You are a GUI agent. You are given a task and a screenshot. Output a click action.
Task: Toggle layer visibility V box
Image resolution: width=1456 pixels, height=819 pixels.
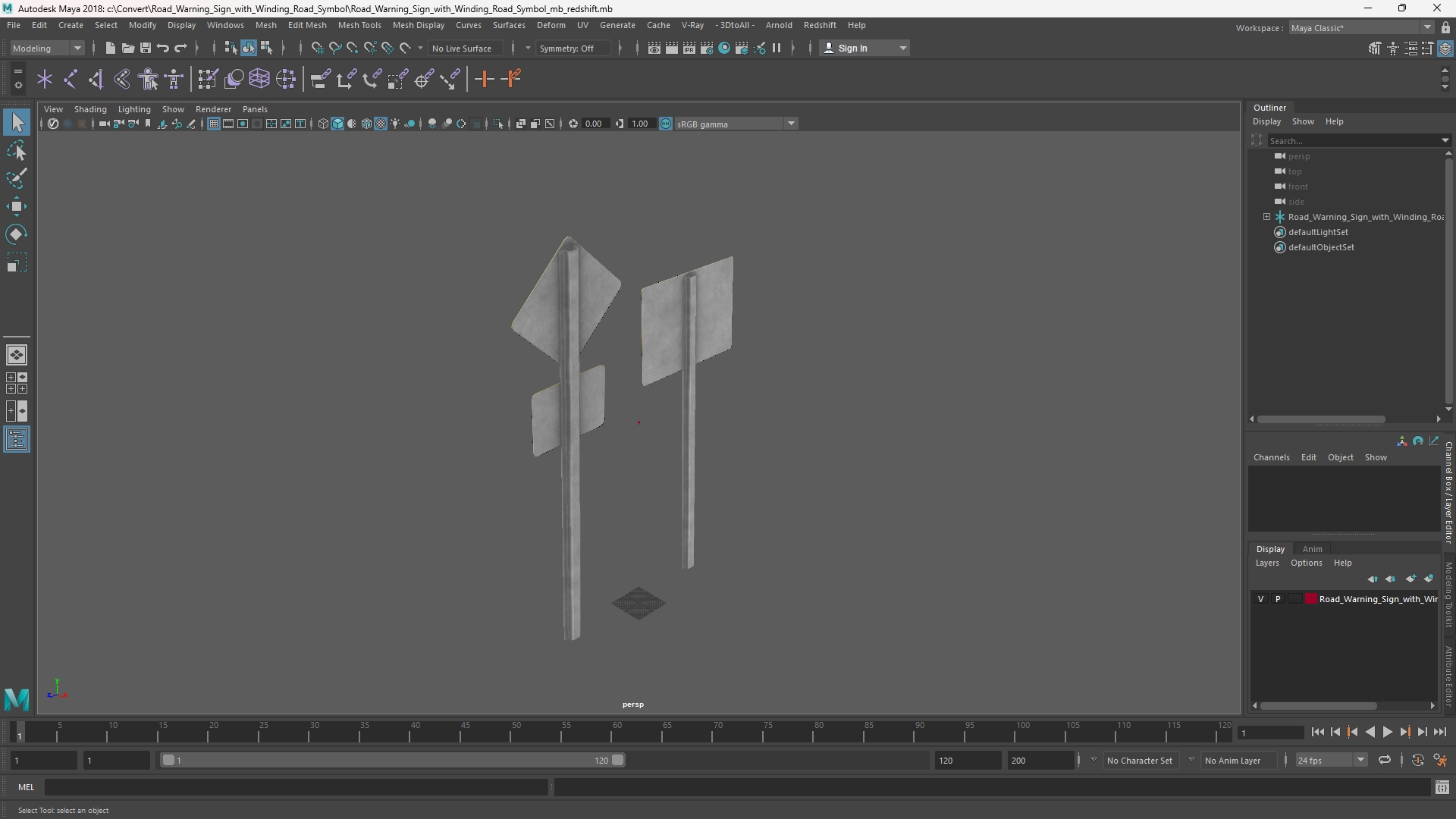(x=1261, y=599)
